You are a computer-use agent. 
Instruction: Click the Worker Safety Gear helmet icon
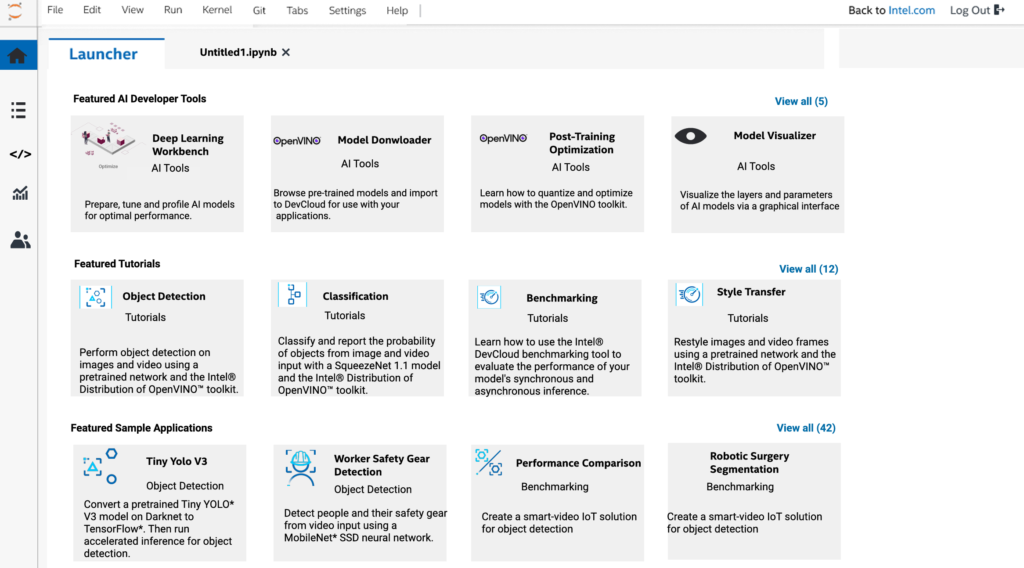point(300,467)
